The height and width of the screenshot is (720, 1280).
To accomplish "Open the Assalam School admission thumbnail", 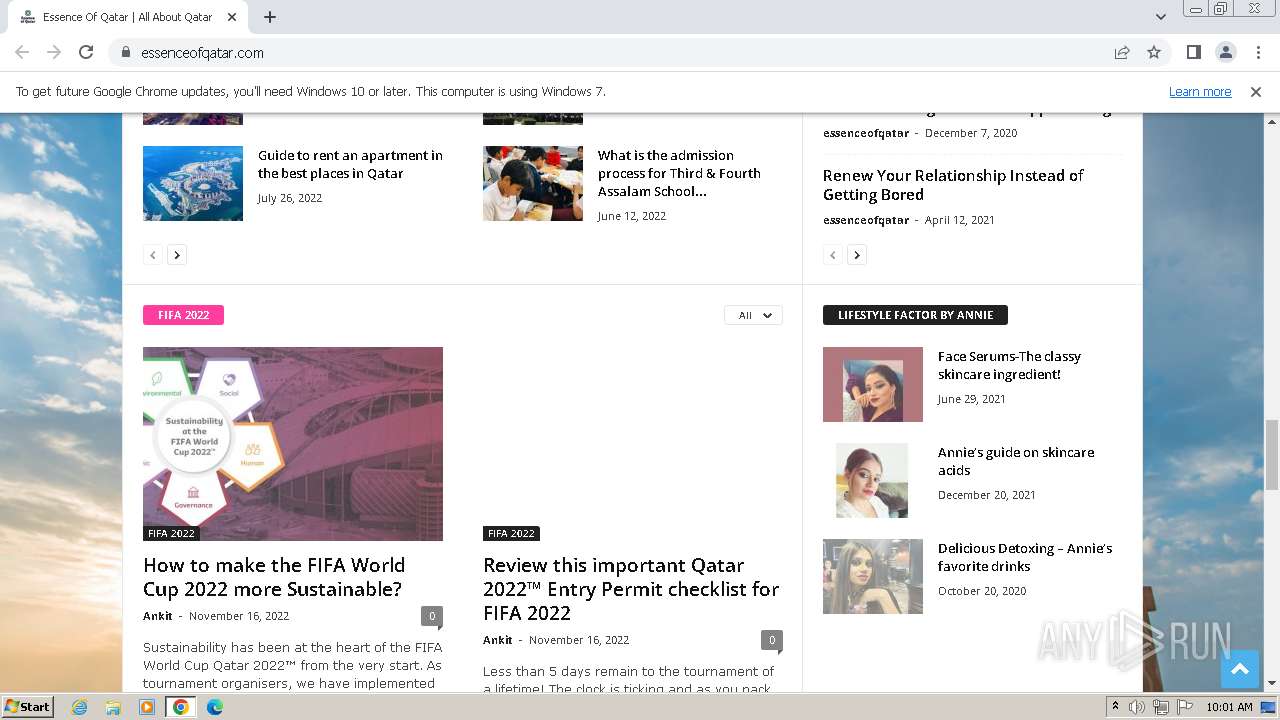I will click(x=533, y=183).
